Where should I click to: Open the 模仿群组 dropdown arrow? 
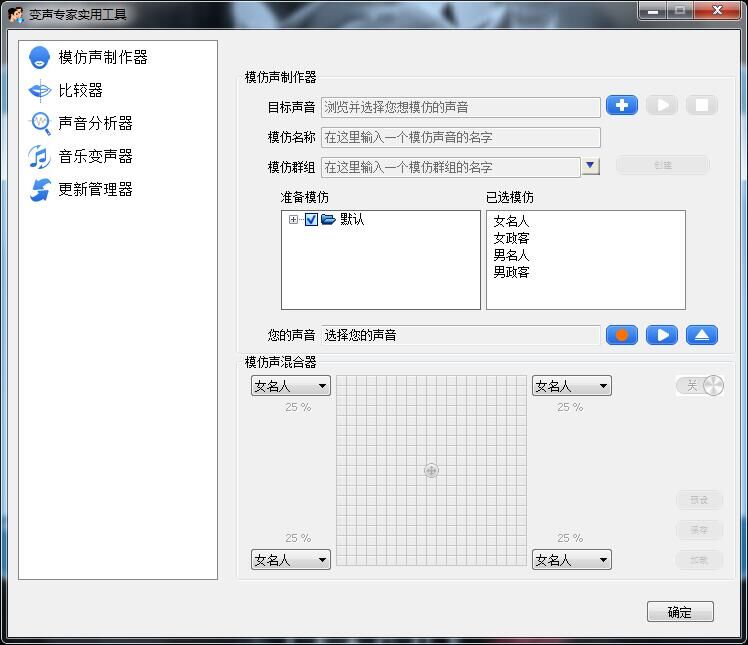(x=591, y=166)
